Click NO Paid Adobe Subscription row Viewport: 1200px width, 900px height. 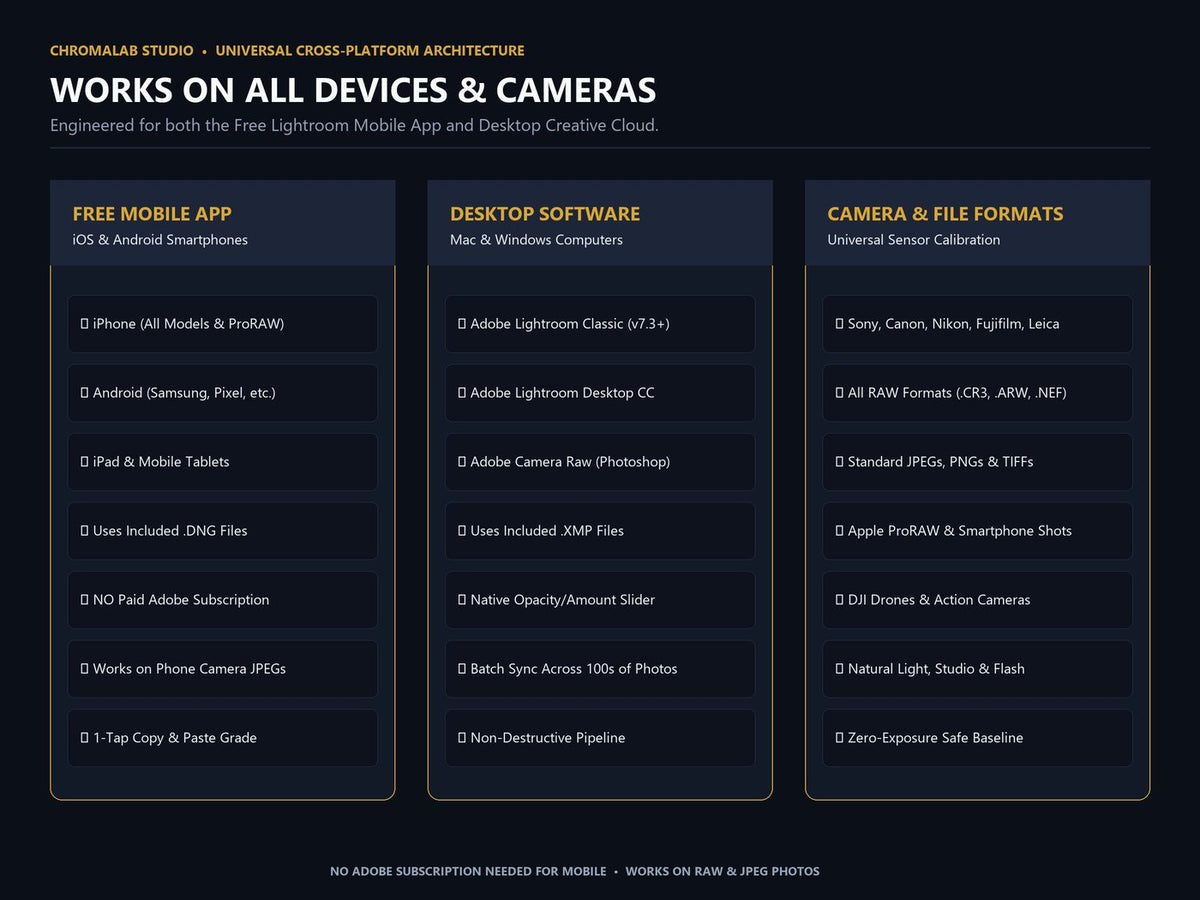click(223, 600)
